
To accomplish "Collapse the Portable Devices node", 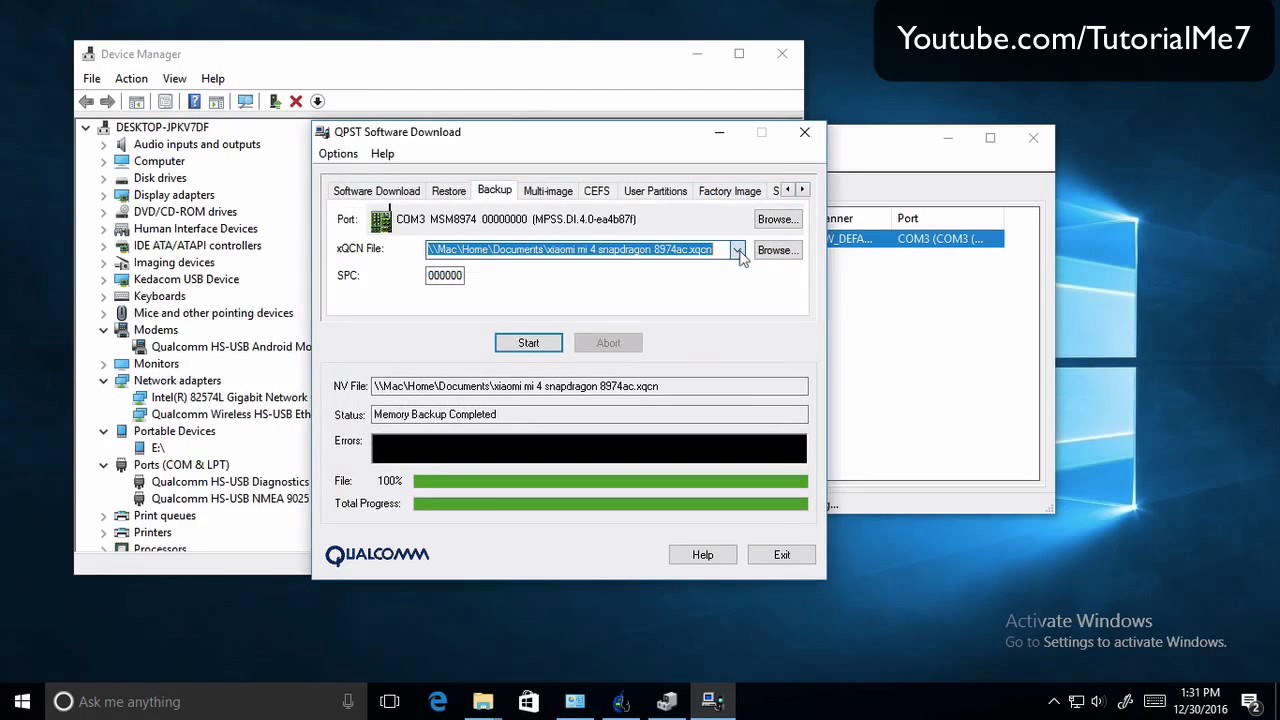I will pyautogui.click(x=103, y=431).
